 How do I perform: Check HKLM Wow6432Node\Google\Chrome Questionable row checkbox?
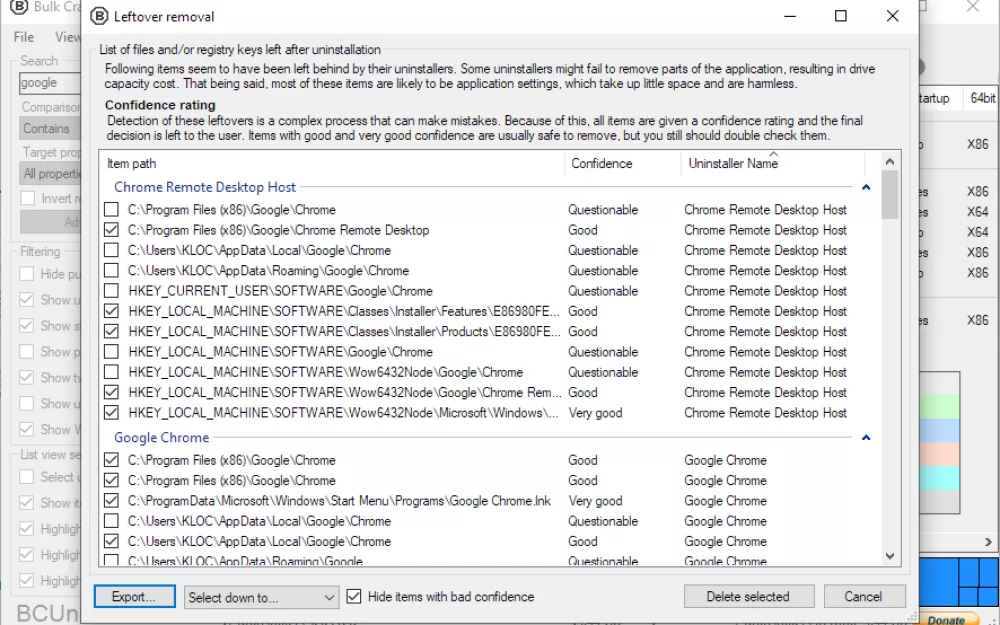click(x=112, y=372)
